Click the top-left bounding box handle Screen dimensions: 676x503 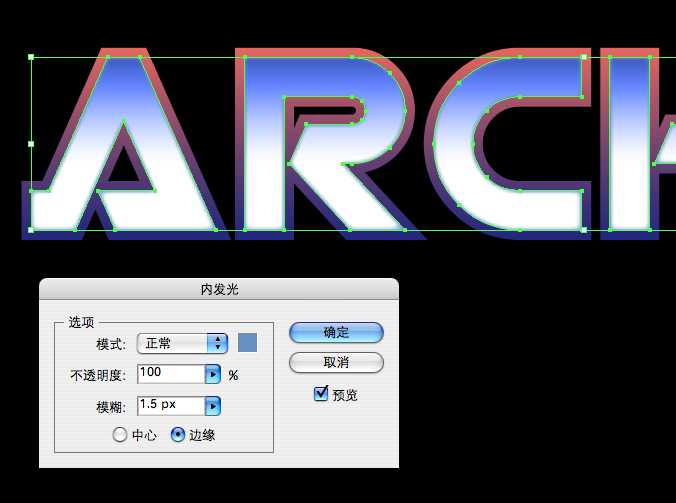(x=31, y=58)
